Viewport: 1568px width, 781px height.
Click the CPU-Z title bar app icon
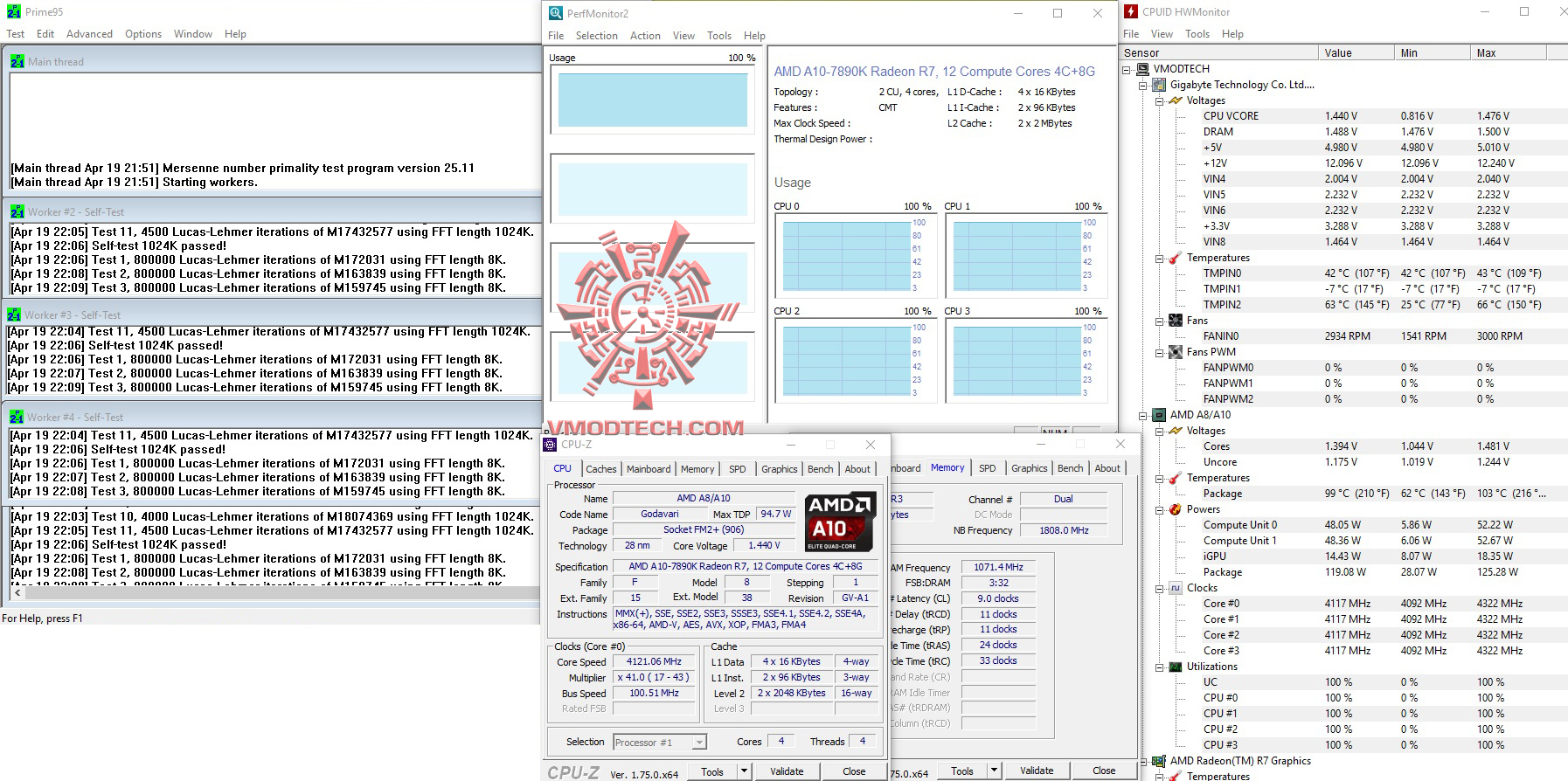pos(550,444)
